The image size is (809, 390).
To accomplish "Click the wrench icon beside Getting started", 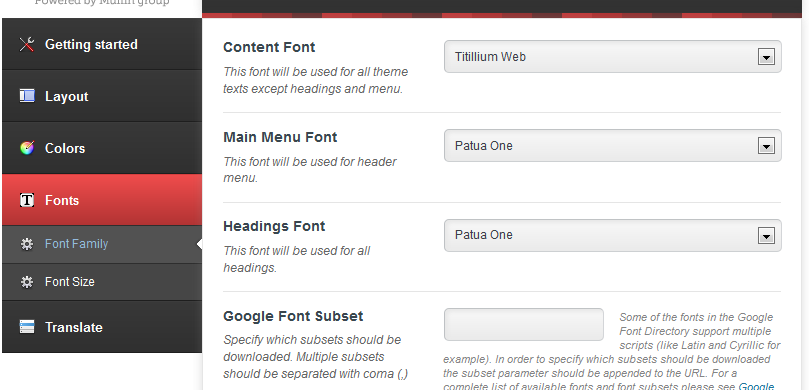I will click(x=27, y=44).
